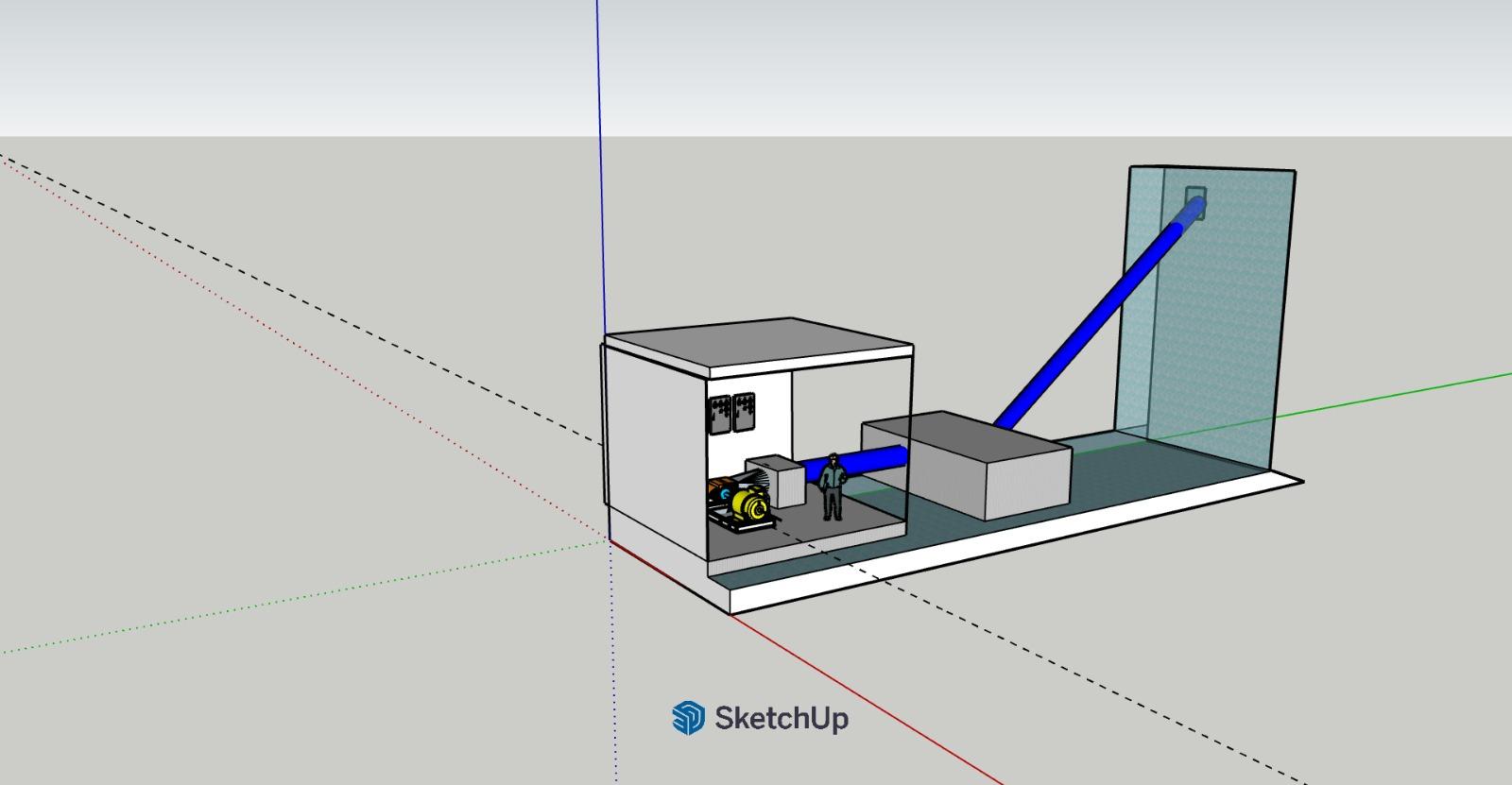
Task: Click the SketchUp logo icon
Action: (x=688, y=718)
